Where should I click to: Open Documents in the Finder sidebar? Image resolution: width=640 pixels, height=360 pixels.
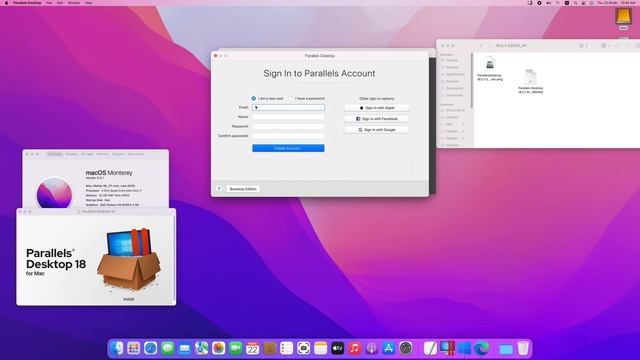452,88
